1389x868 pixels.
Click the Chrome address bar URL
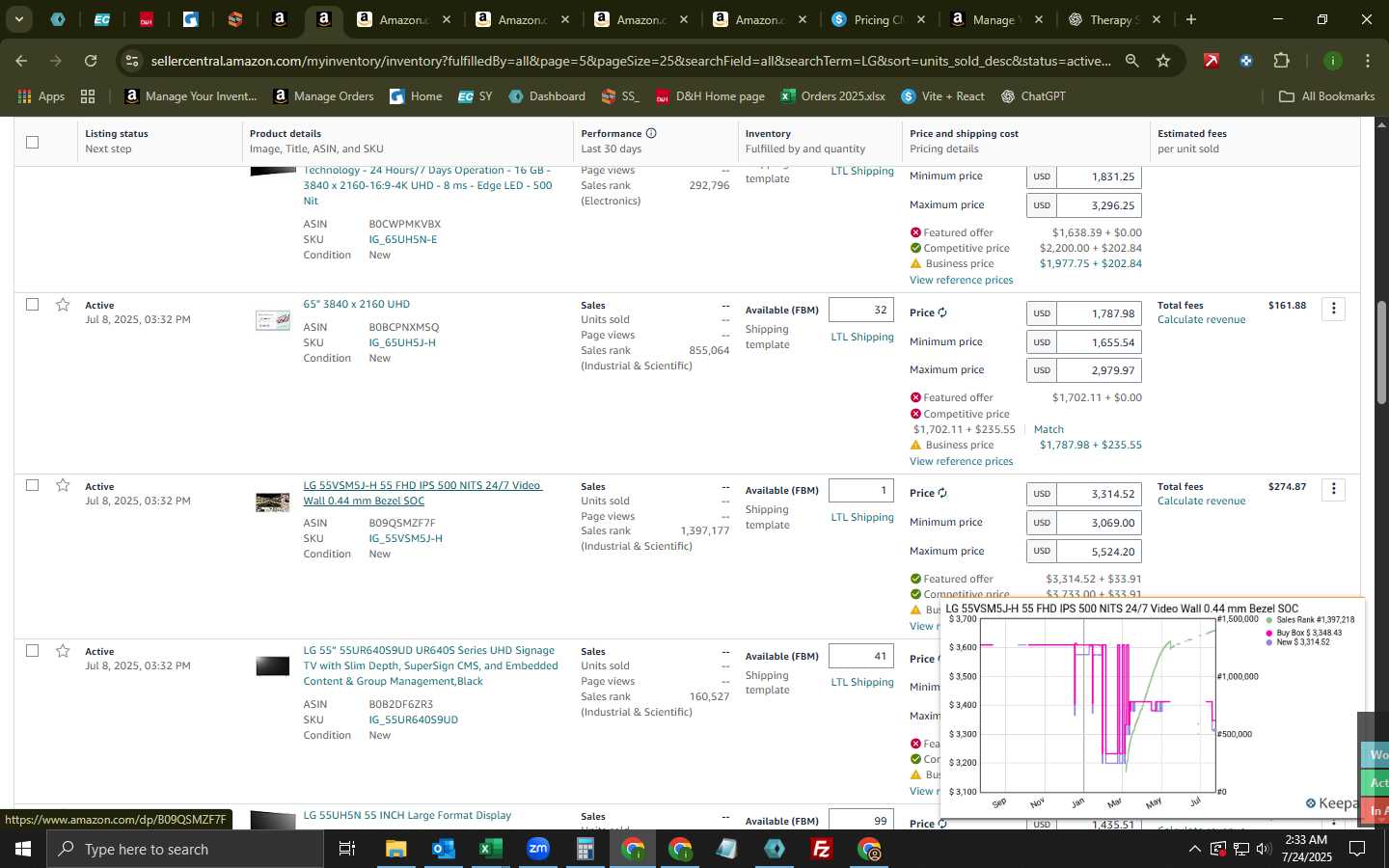point(631,61)
